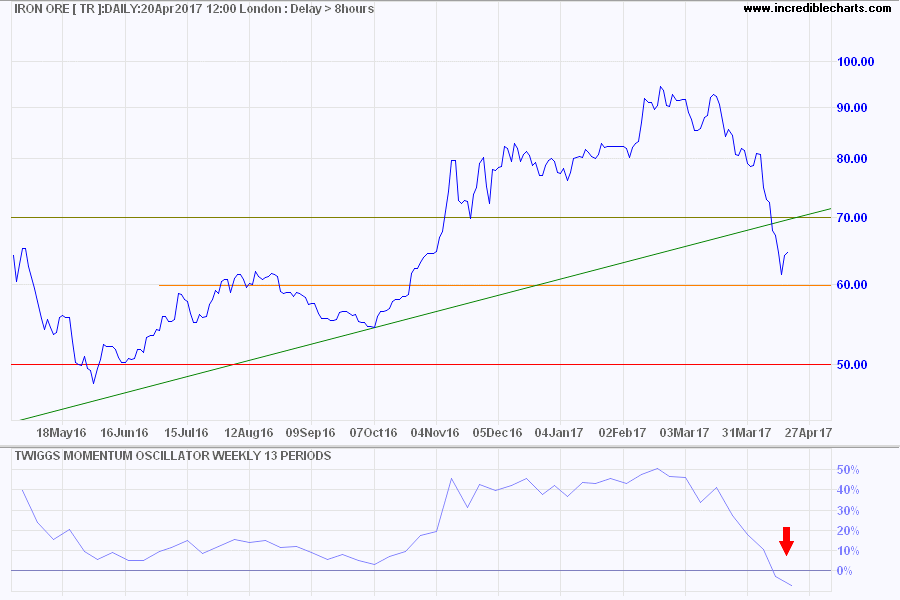Screen dimensions: 900x600
Task: Click the 70.00 price axis label
Action: click(852, 218)
